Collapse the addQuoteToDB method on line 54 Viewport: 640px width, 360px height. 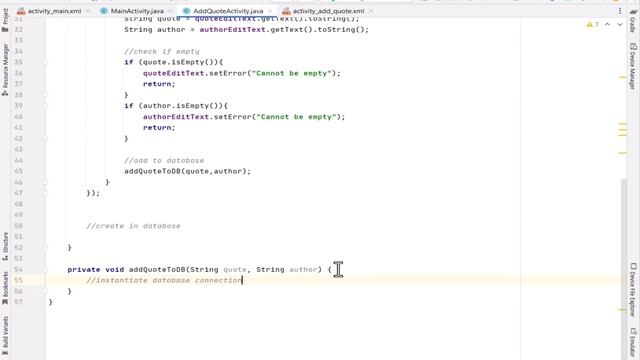click(x=45, y=269)
